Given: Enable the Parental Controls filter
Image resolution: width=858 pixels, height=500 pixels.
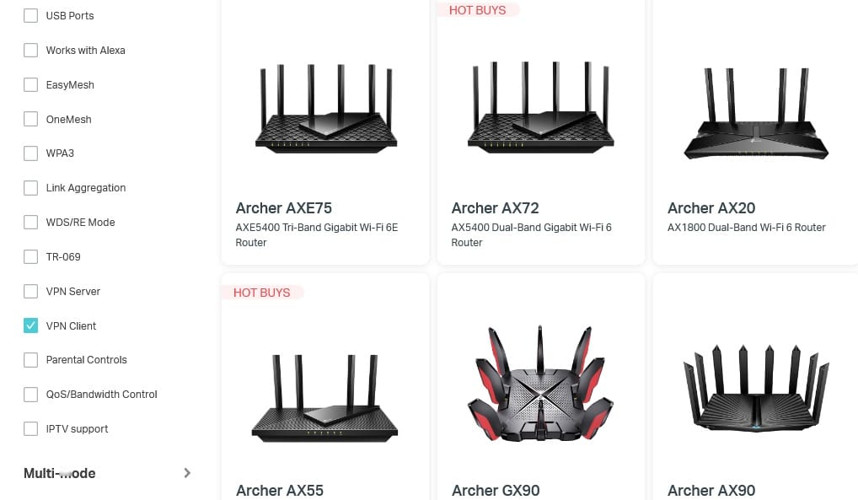Looking at the screenshot, I should [31, 360].
